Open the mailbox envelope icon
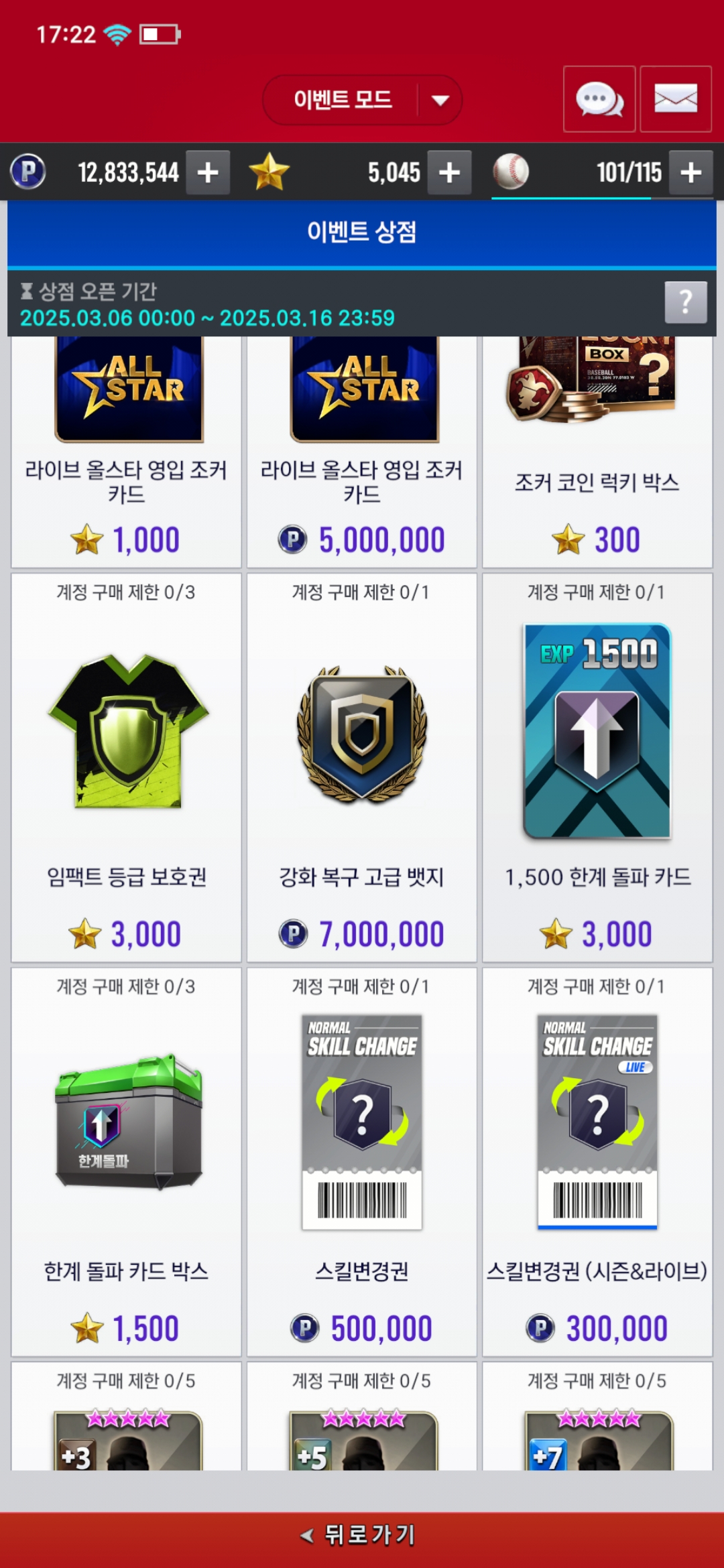The width and height of the screenshot is (724, 1568). tap(676, 99)
